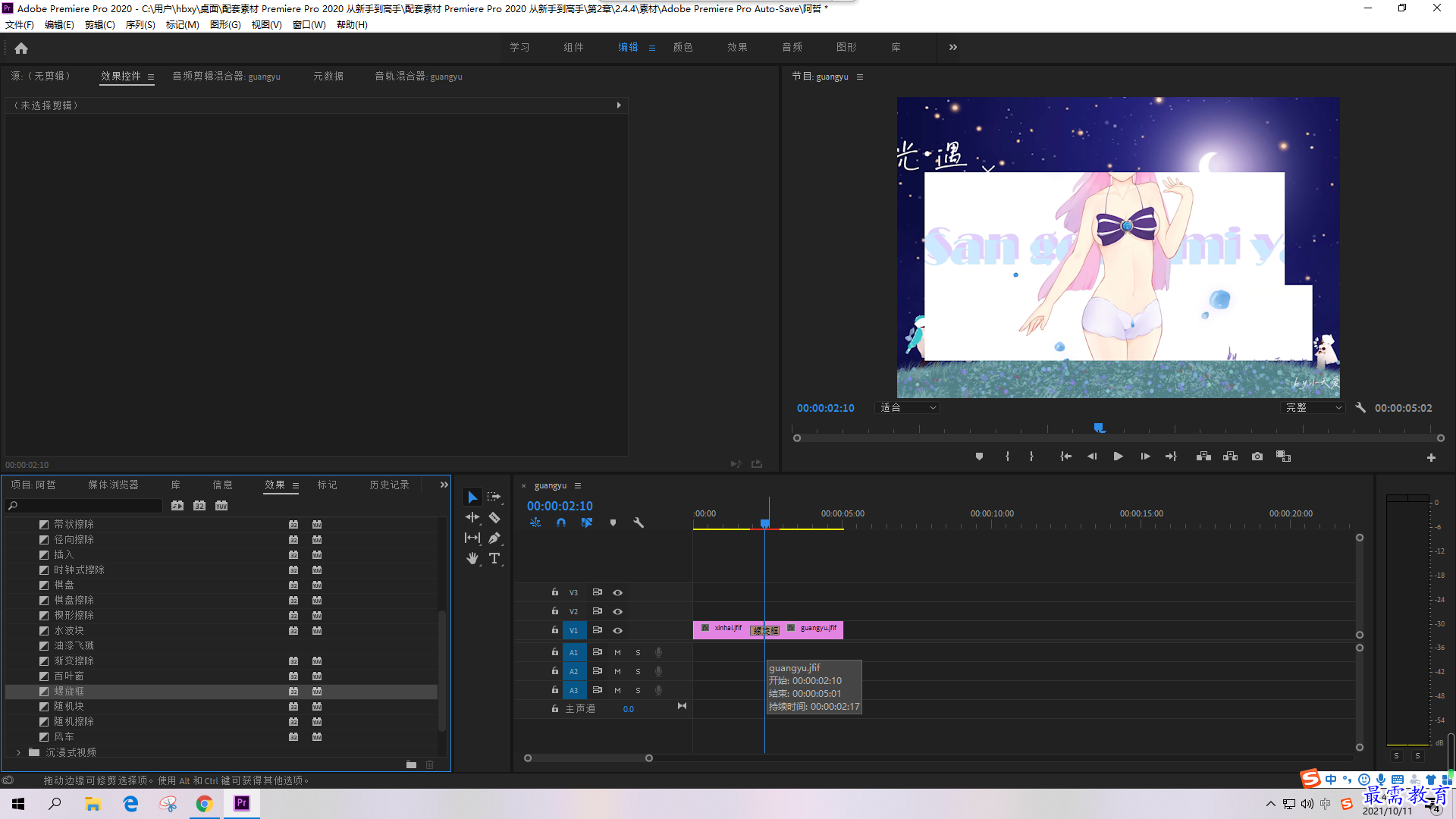Image resolution: width=1456 pixels, height=819 pixels.
Task: Click the timeline horizontal zoom scrollbar
Action: pyautogui.click(x=588, y=758)
